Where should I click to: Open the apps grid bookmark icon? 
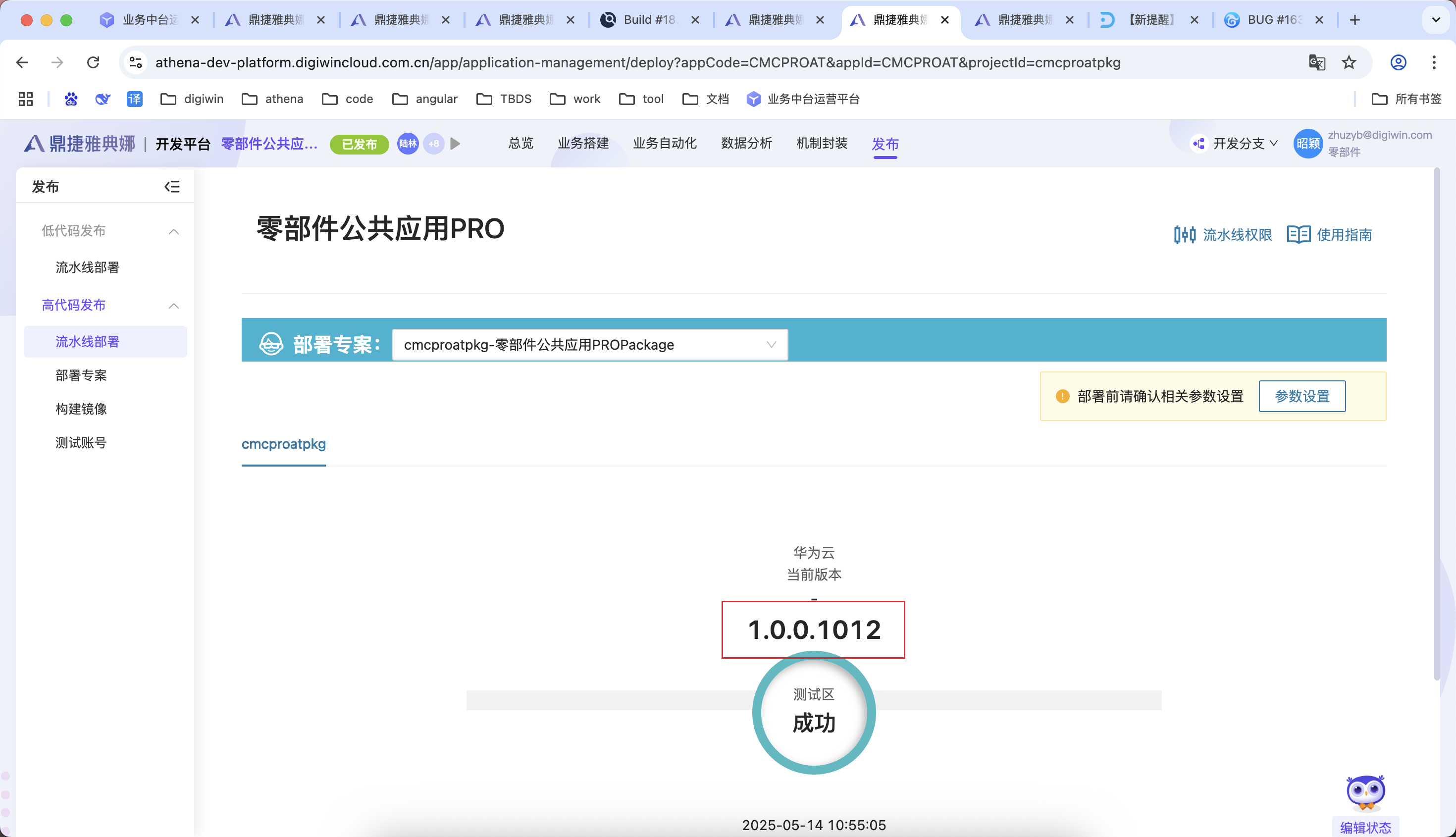coord(26,99)
